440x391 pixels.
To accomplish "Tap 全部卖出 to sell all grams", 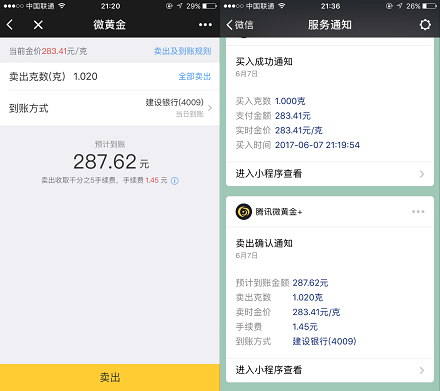I will [x=195, y=76].
